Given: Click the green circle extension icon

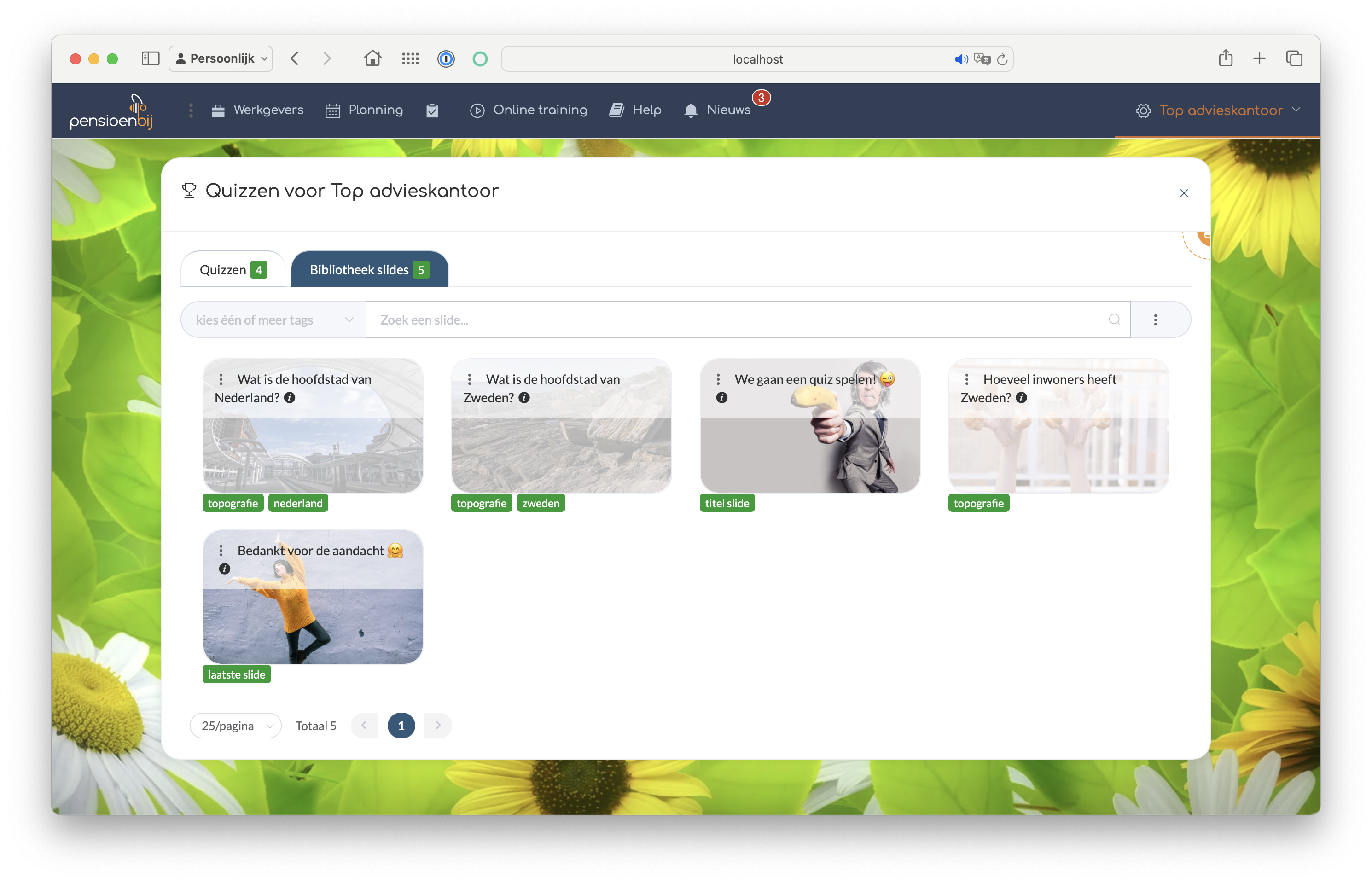Looking at the screenshot, I should click(480, 58).
